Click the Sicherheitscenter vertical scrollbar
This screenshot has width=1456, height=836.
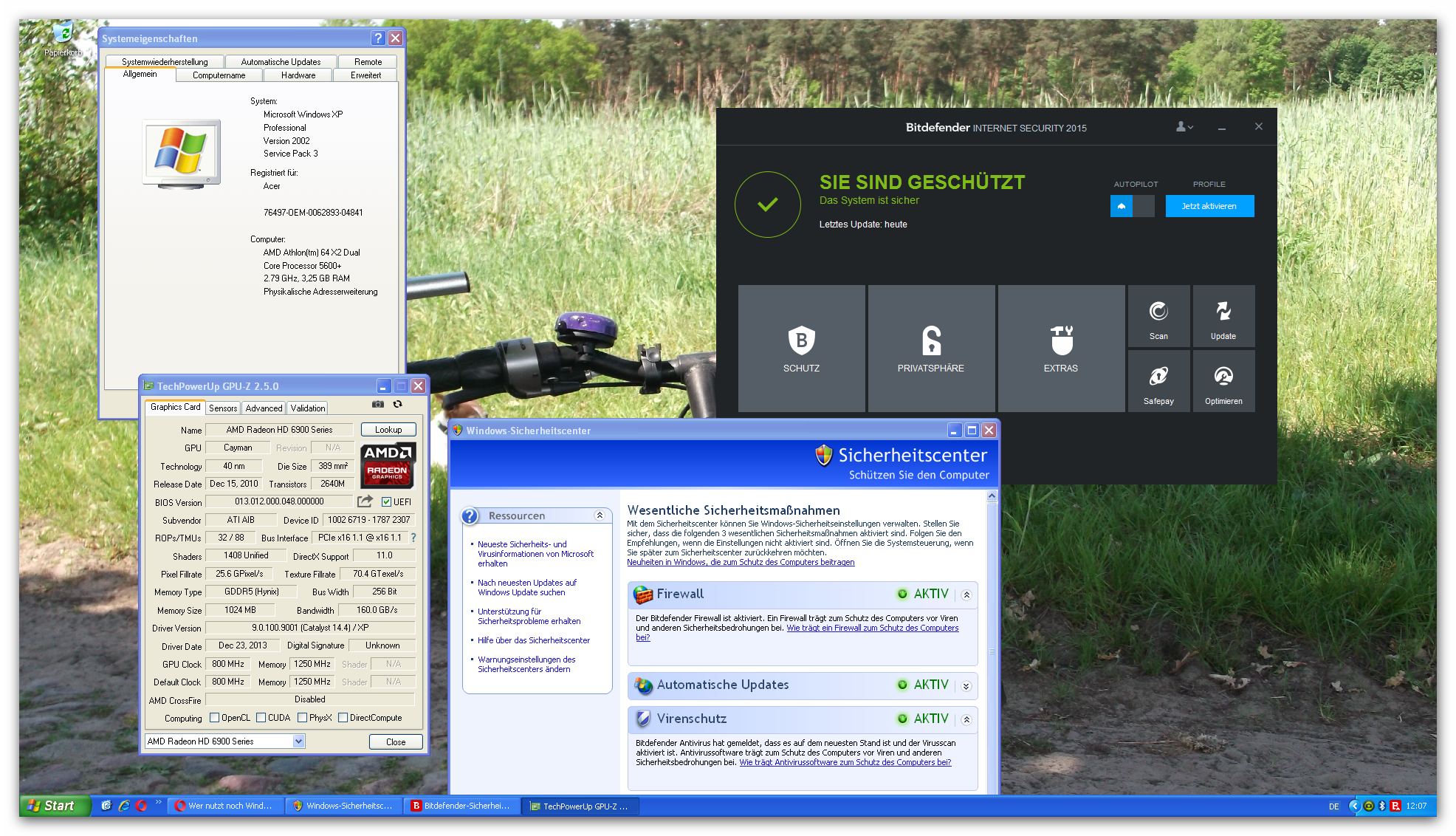992,650
